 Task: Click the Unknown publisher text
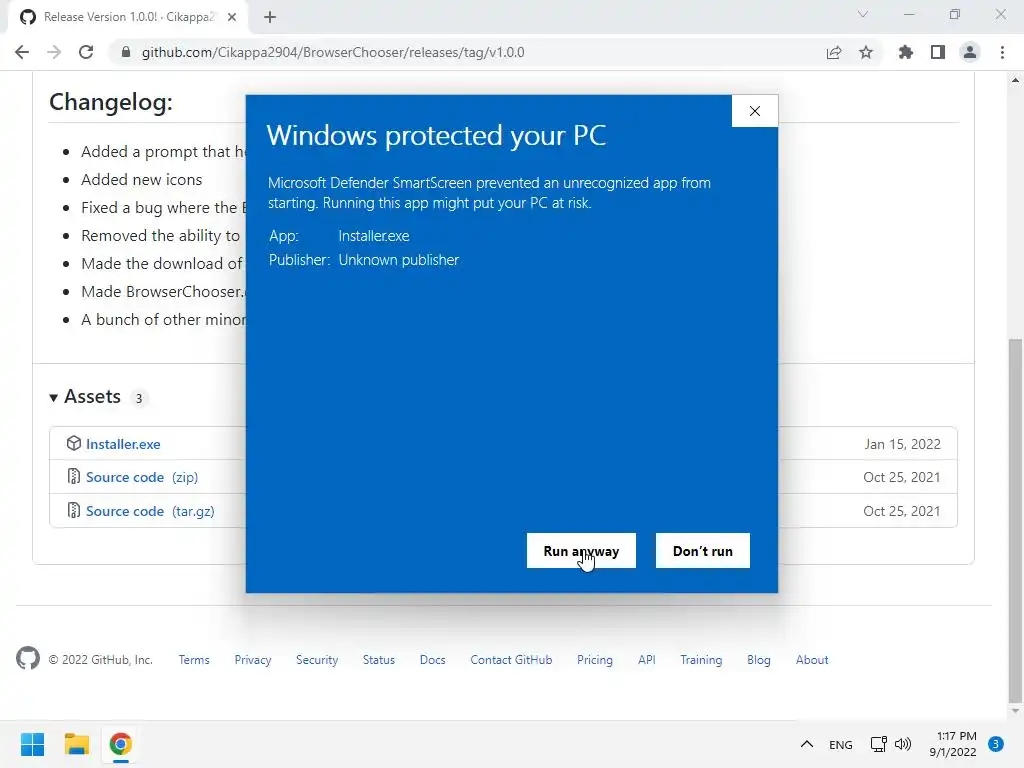398,260
